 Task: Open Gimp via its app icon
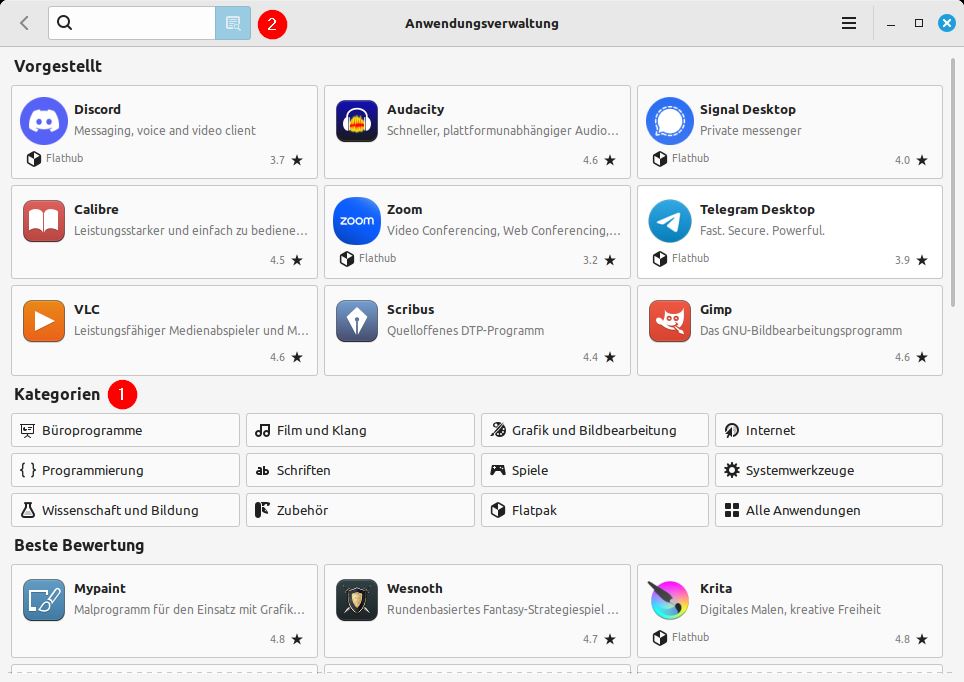coord(671,321)
